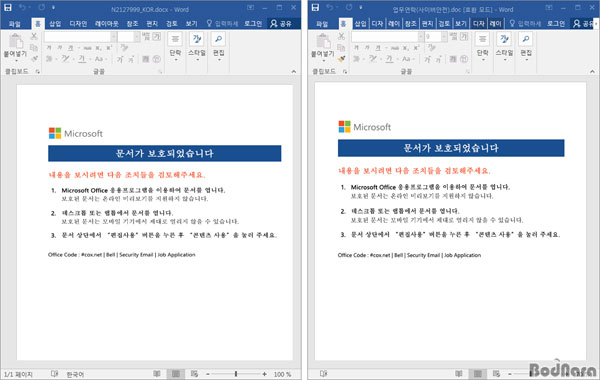Open quick access toolbar customization in N2127999_KOR.docx window
This screenshot has height=380, width=600.
coord(53,8)
